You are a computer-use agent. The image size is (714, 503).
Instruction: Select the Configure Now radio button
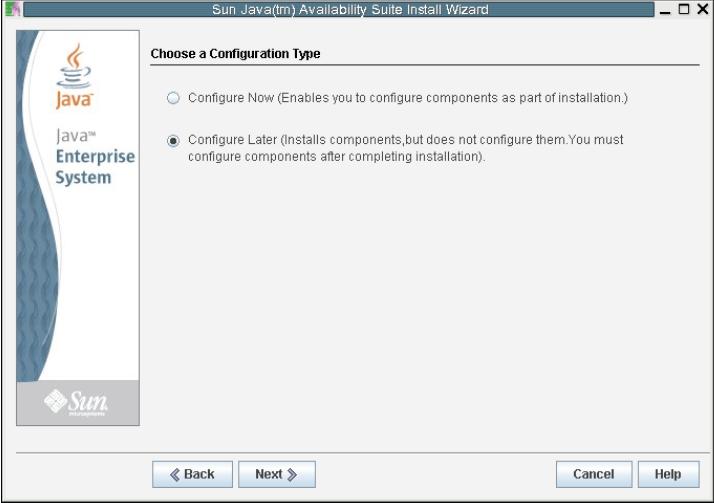173,98
